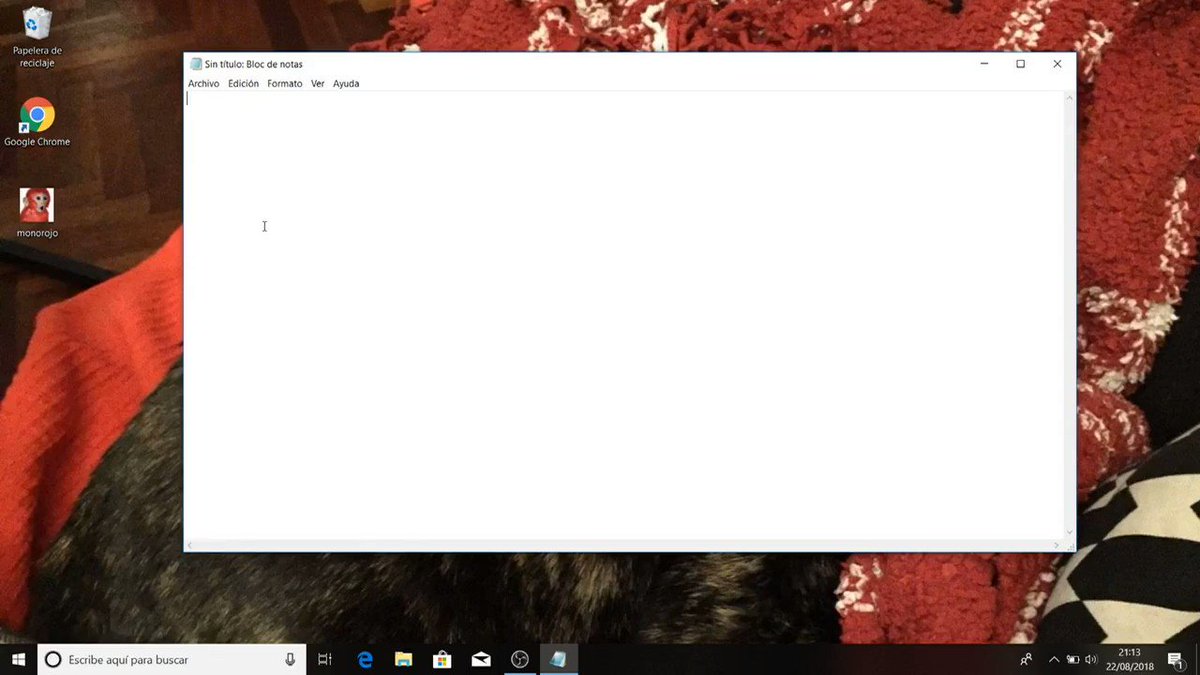Click the vertical scrollbar up arrow
The image size is (1200, 675).
1071,97
